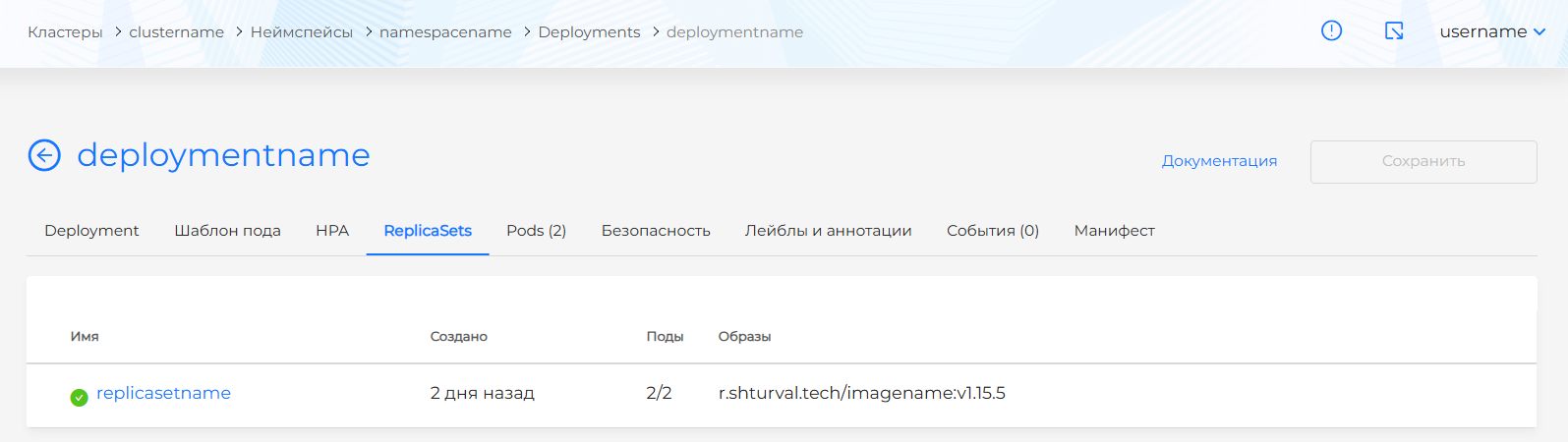Open namespacename breadcrumb link
Image resolution: width=1568 pixels, height=442 pixels.
445,32
